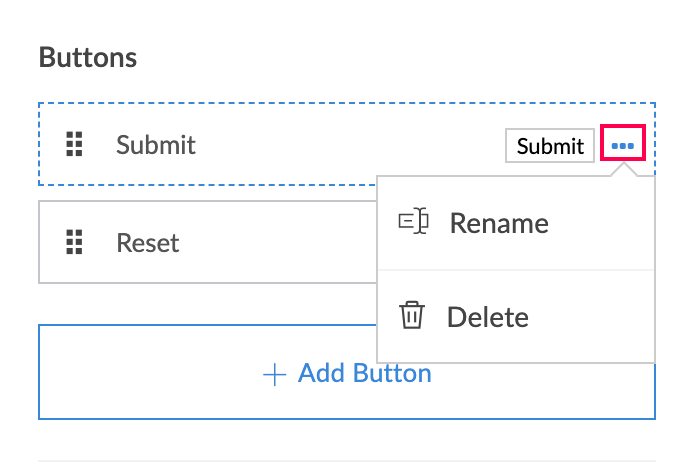Click the trash can icon
Screen dimensions: 690x474
point(412,317)
